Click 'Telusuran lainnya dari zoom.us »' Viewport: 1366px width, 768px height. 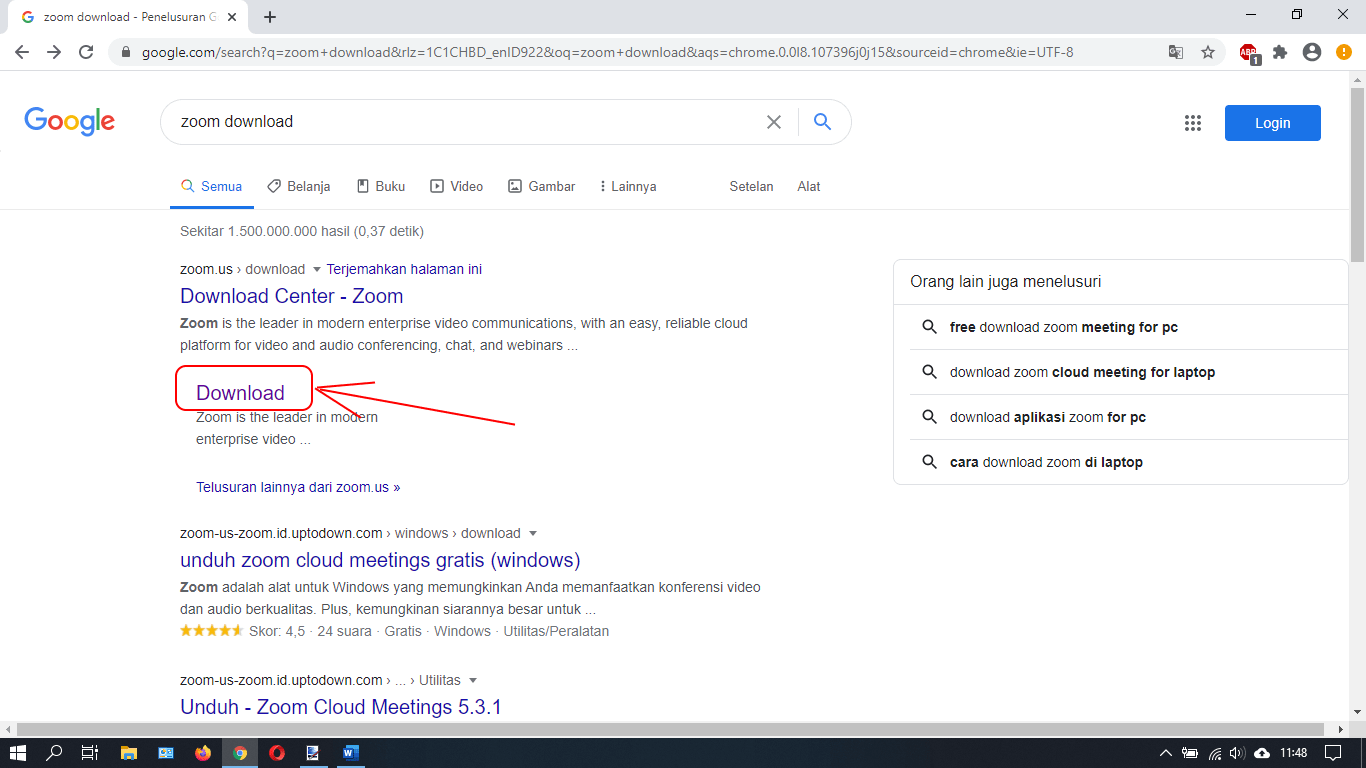[x=298, y=487]
